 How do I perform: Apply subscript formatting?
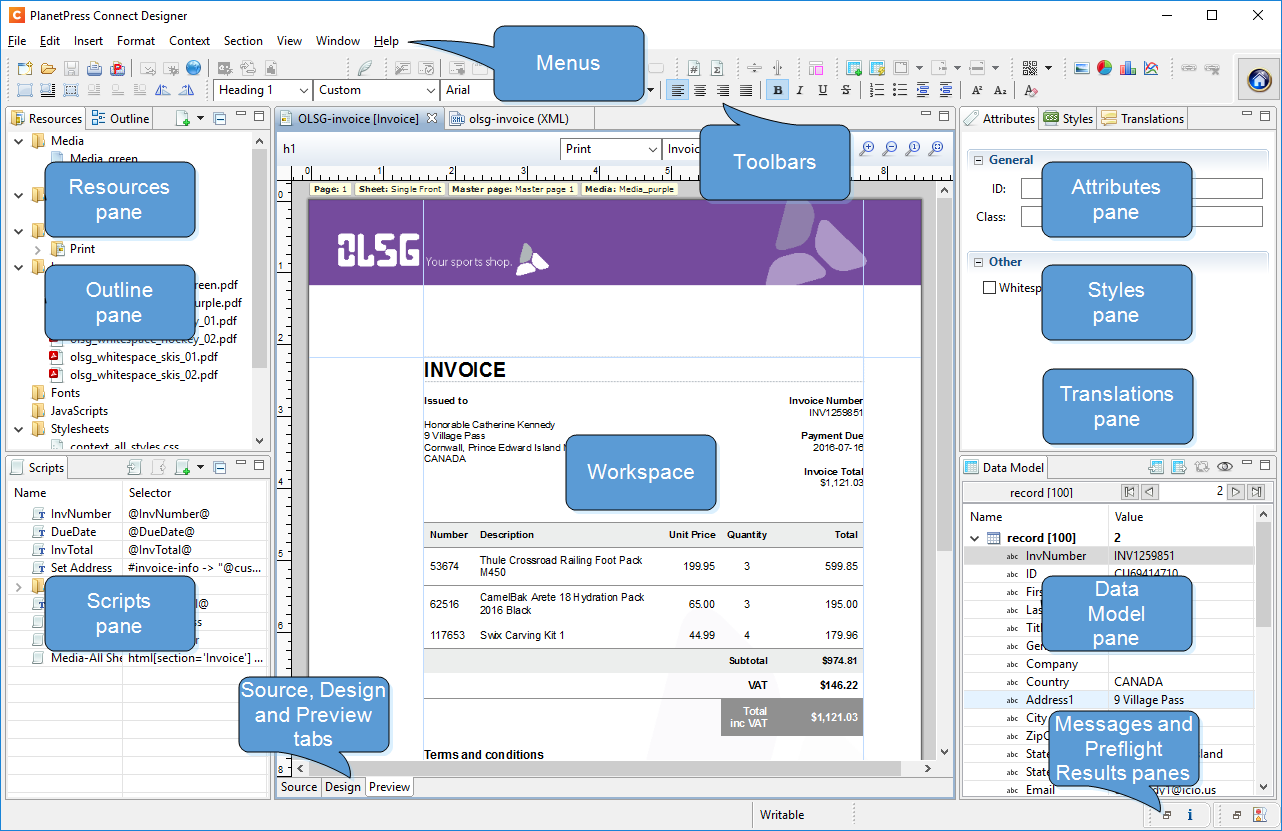click(x=1001, y=90)
